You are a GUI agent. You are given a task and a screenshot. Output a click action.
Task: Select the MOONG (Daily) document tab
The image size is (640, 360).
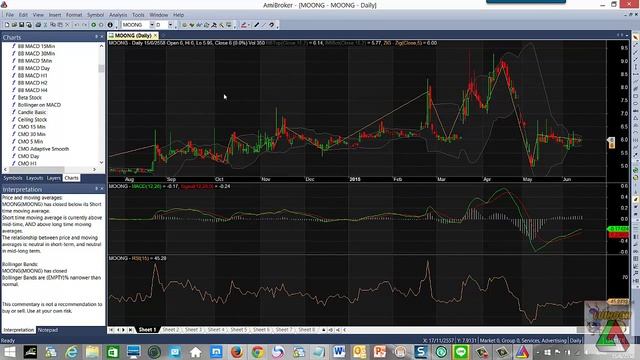pos(133,36)
